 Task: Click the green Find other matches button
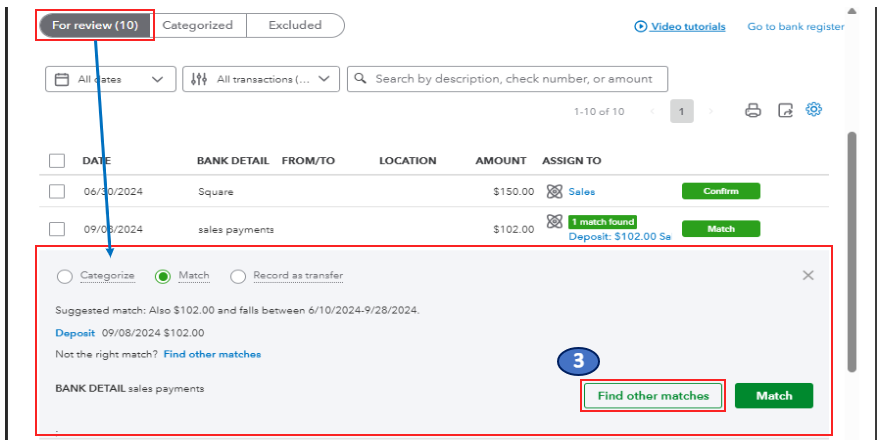(652, 396)
